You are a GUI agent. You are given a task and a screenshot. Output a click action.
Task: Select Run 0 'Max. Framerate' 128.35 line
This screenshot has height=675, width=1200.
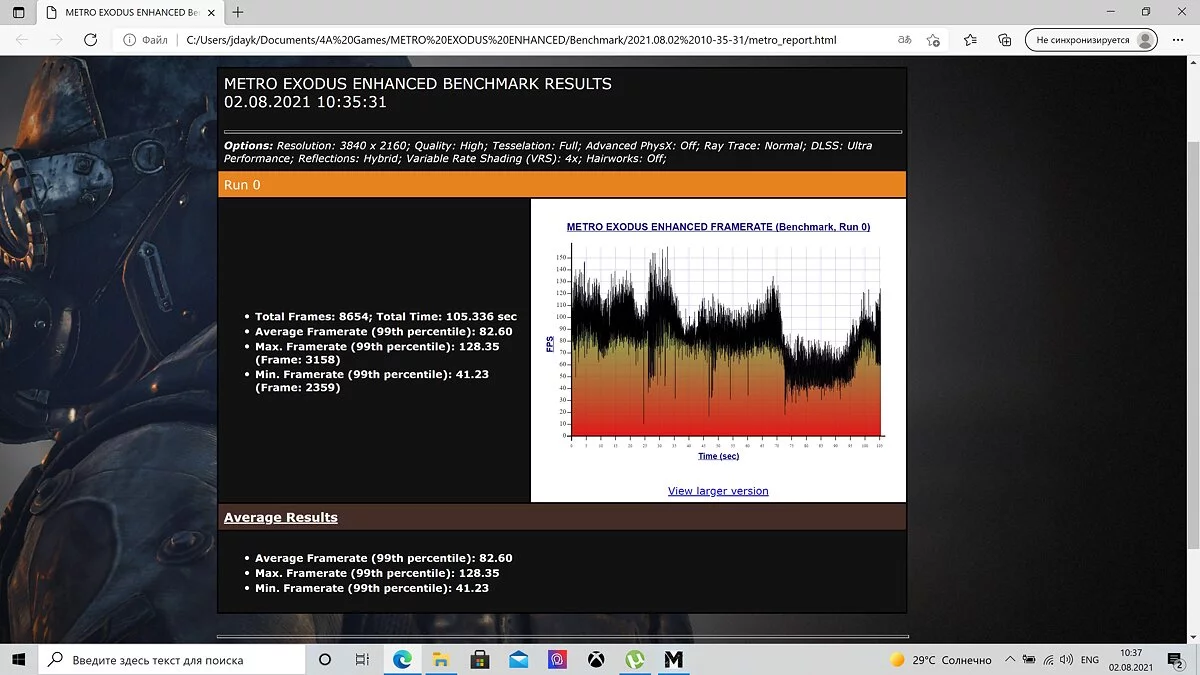377,352
